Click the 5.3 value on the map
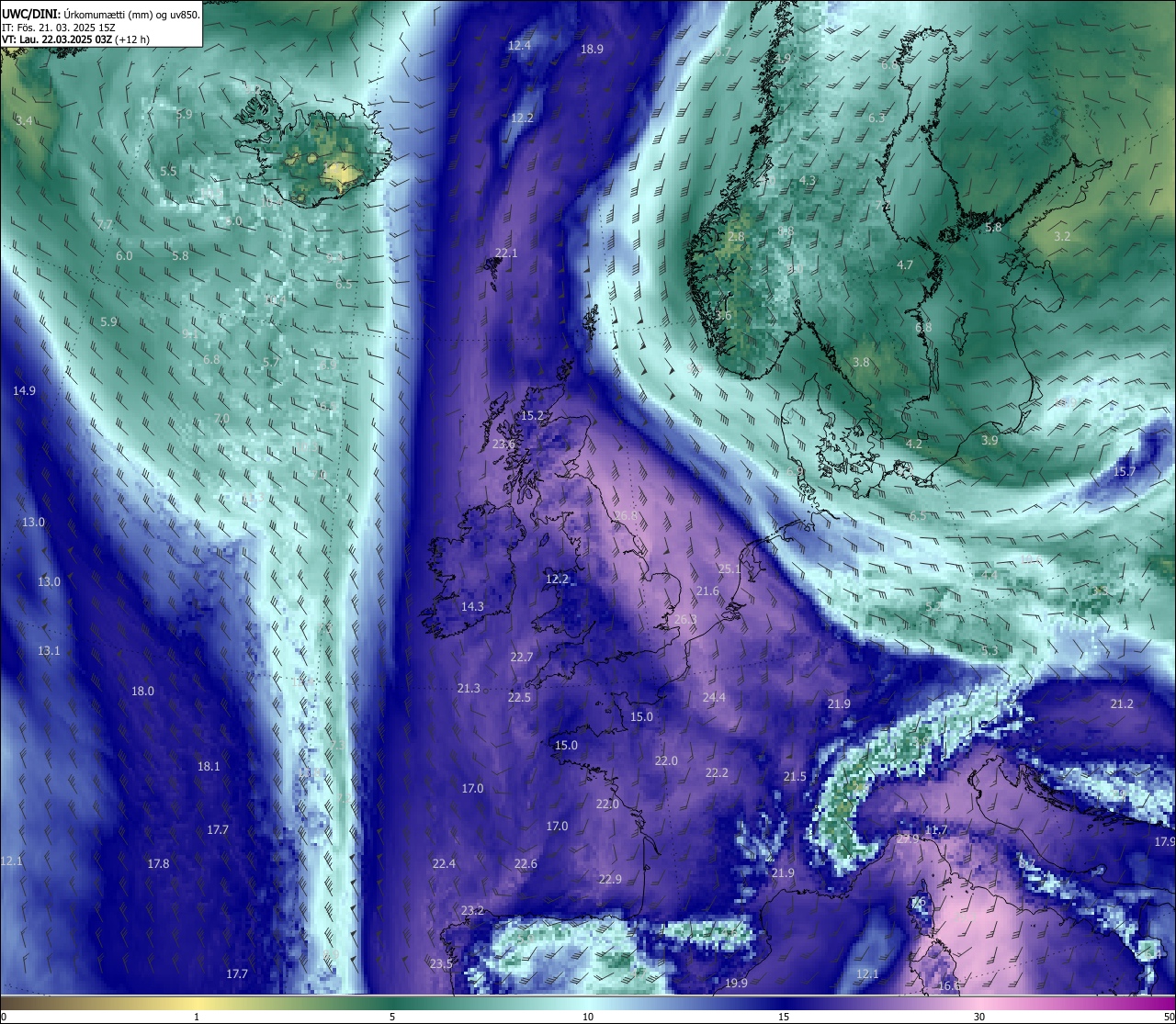Image resolution: width=1176 pixels, height=1024 pixels. click(989, 651)
